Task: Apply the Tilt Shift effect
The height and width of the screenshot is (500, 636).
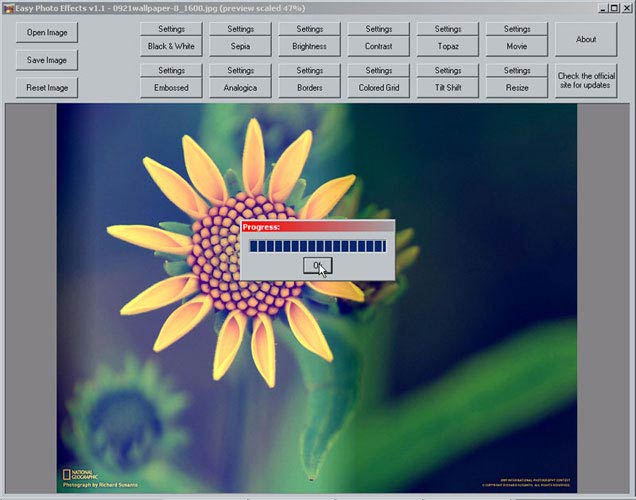Action: click(x=448, y=88)
